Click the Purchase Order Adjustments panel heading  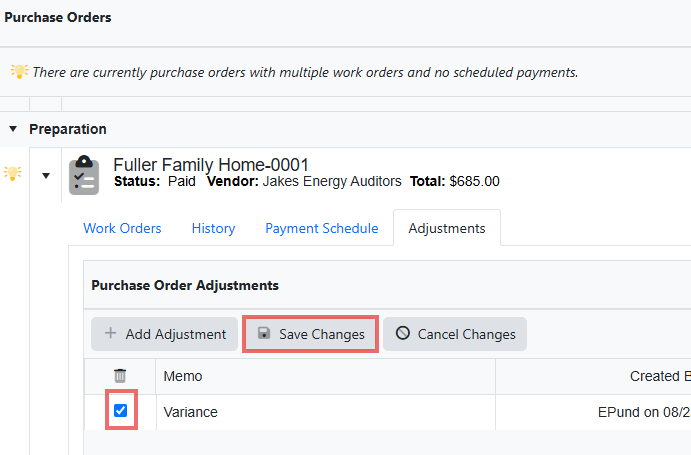click(x=185, y=285)
